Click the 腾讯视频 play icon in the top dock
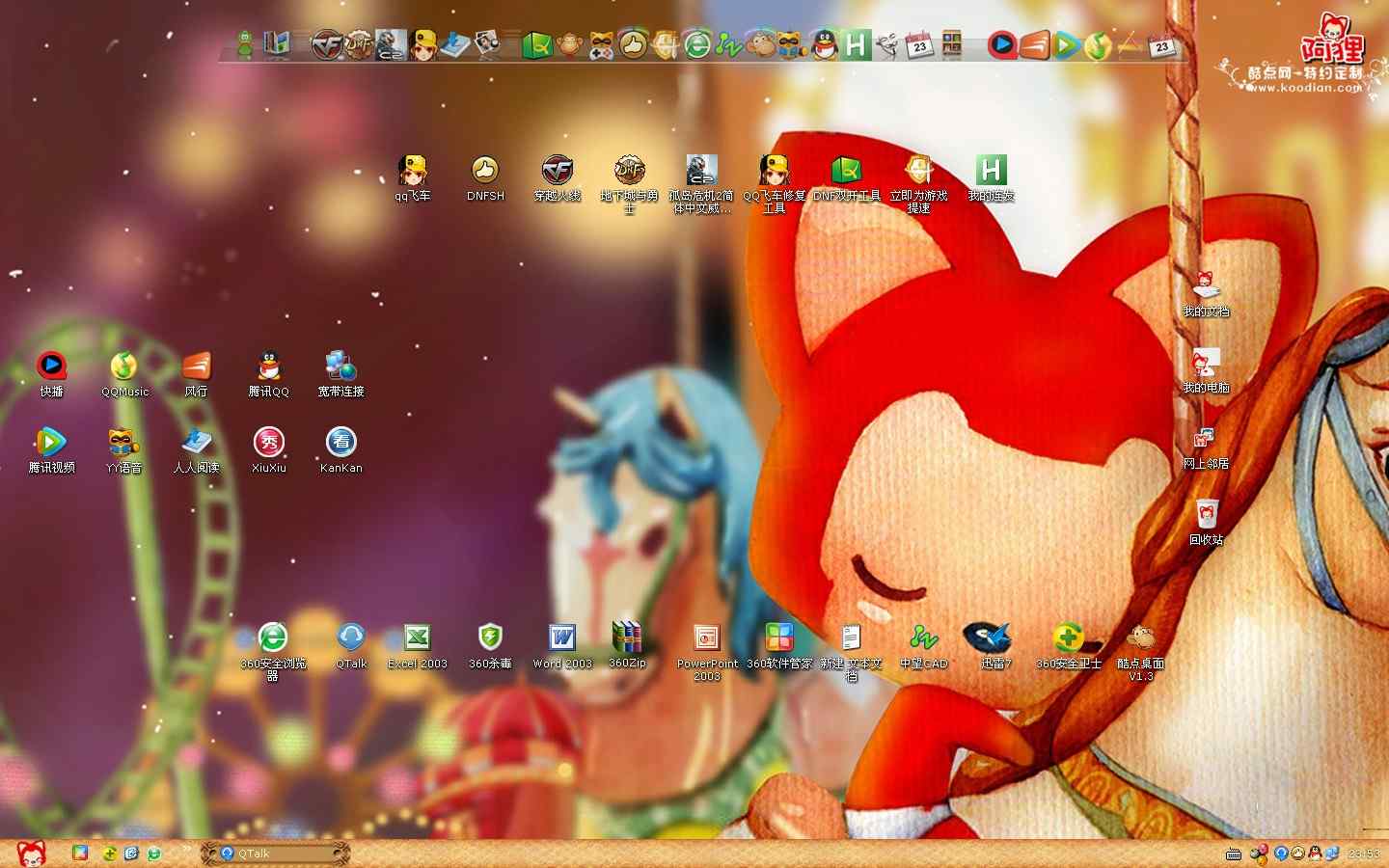The height and width of the screenshot is (868, 1389). click(1066, 44)
